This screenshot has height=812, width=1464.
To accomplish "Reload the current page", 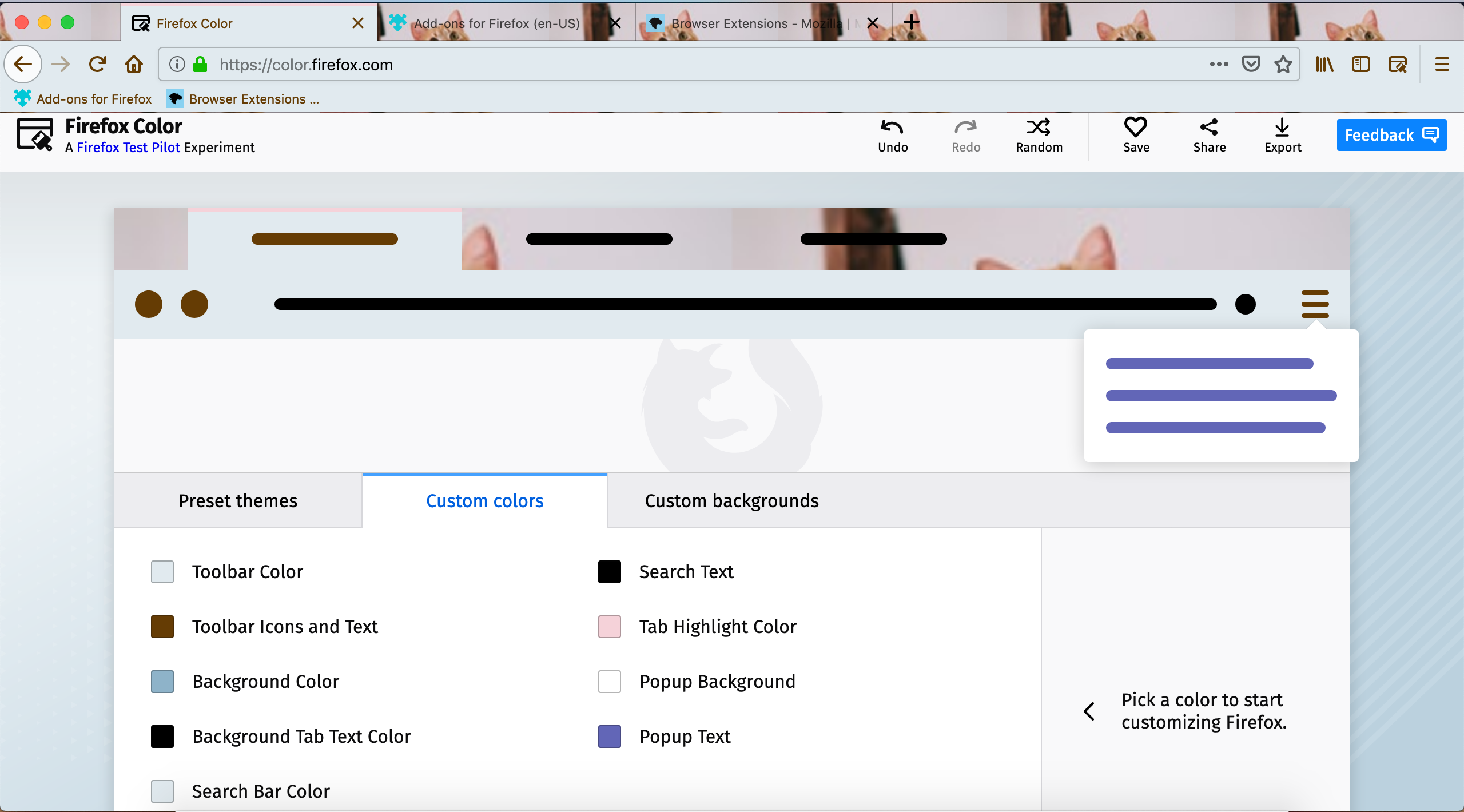I will click(x=98, y=64).
